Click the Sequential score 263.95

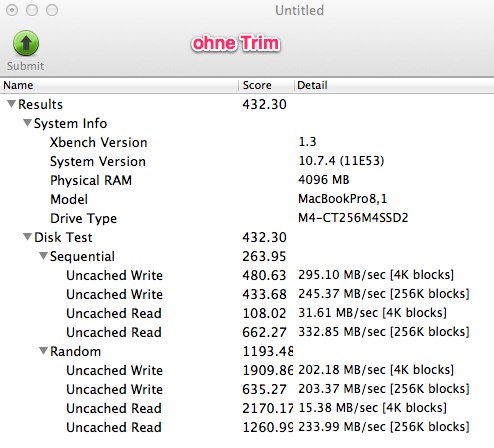pyautogui.click(x=264, y=256)
